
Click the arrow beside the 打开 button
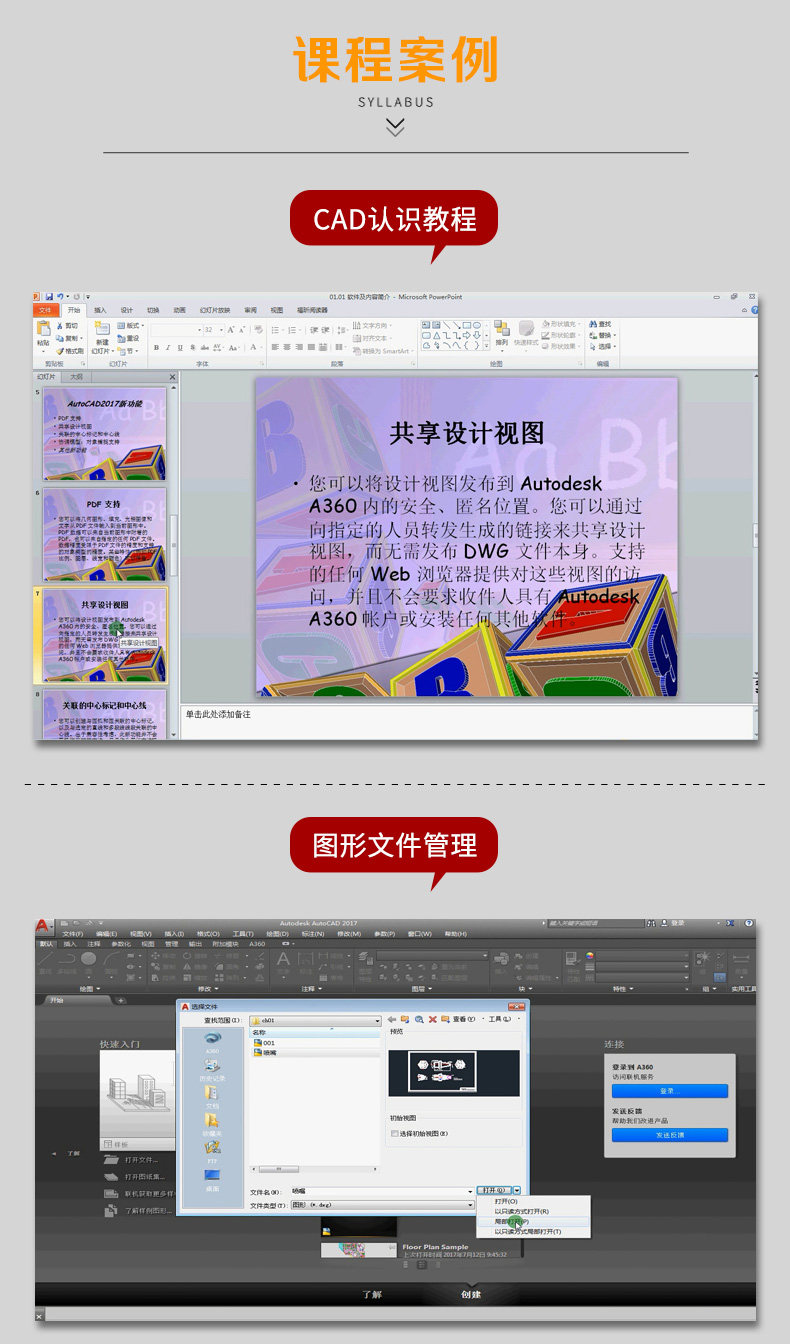pos(517,1191)
